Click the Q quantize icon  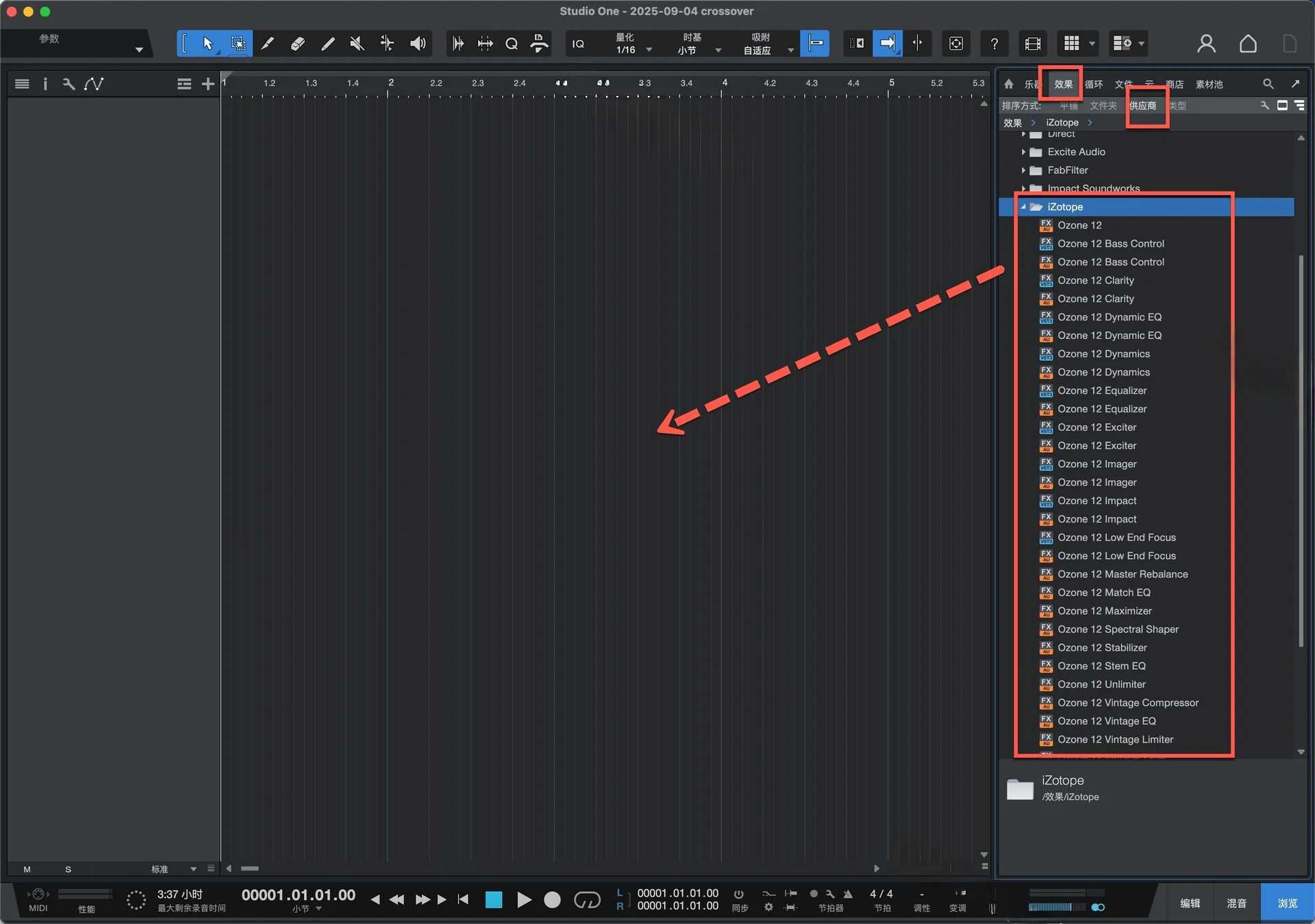point(512,44)
